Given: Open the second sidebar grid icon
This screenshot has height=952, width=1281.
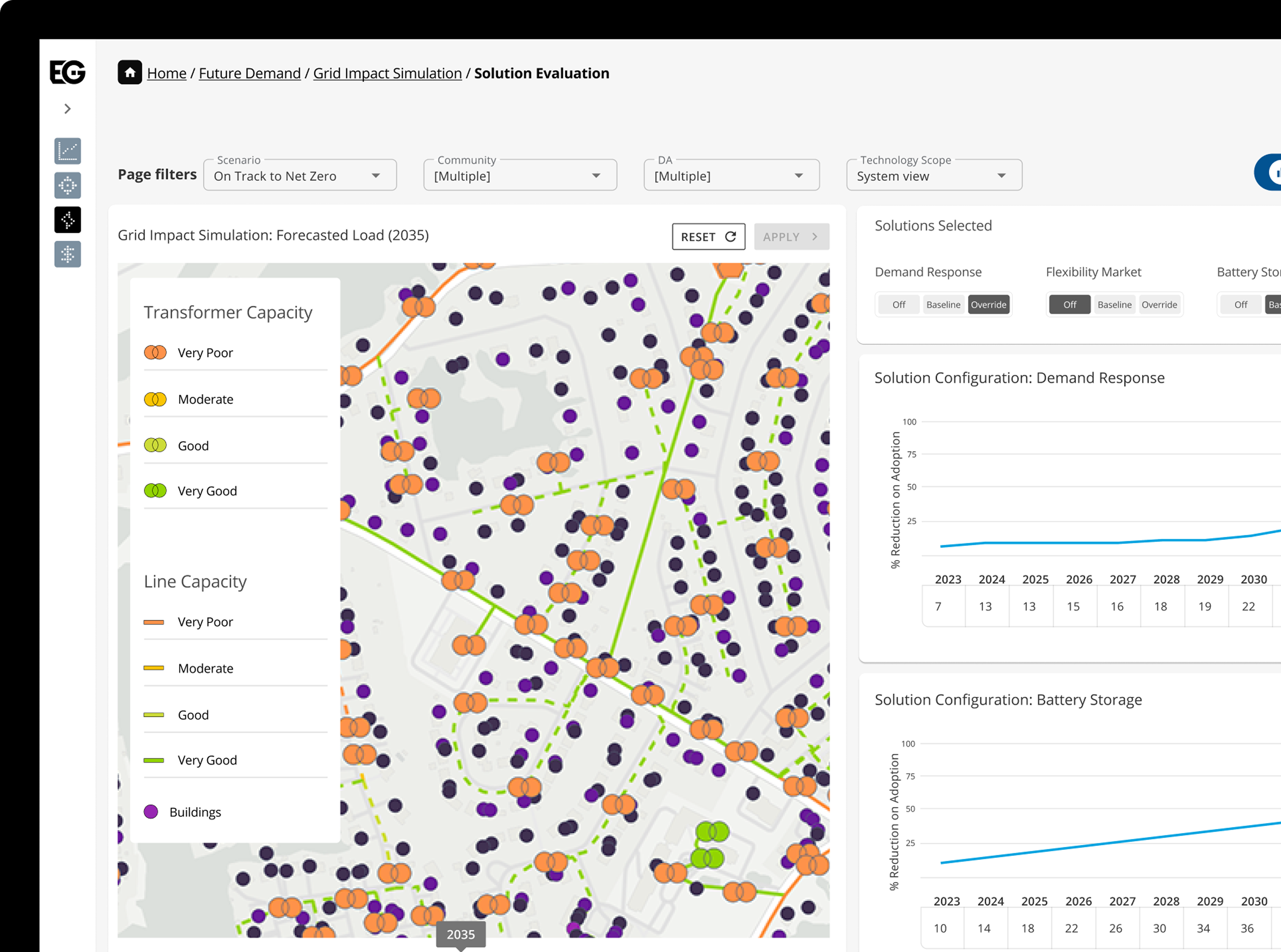Looking at the screenshot, I should [x=67, y=186].
